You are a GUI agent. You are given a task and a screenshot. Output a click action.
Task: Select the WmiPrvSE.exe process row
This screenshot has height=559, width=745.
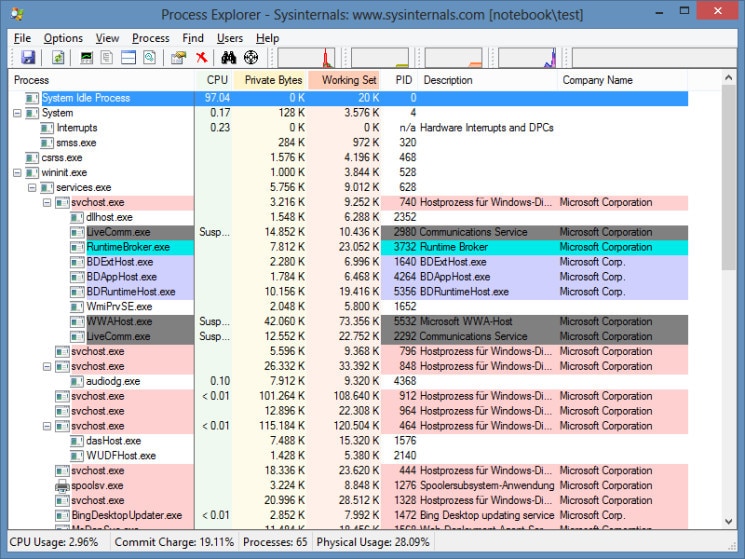(348, 307)
